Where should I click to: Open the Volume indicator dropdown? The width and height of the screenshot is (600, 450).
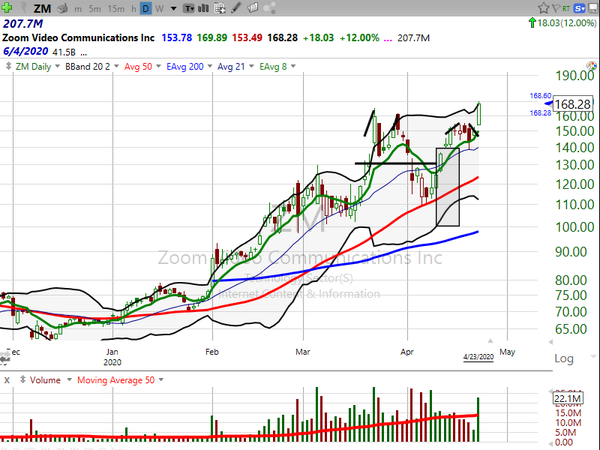click(x=69, y=380)
